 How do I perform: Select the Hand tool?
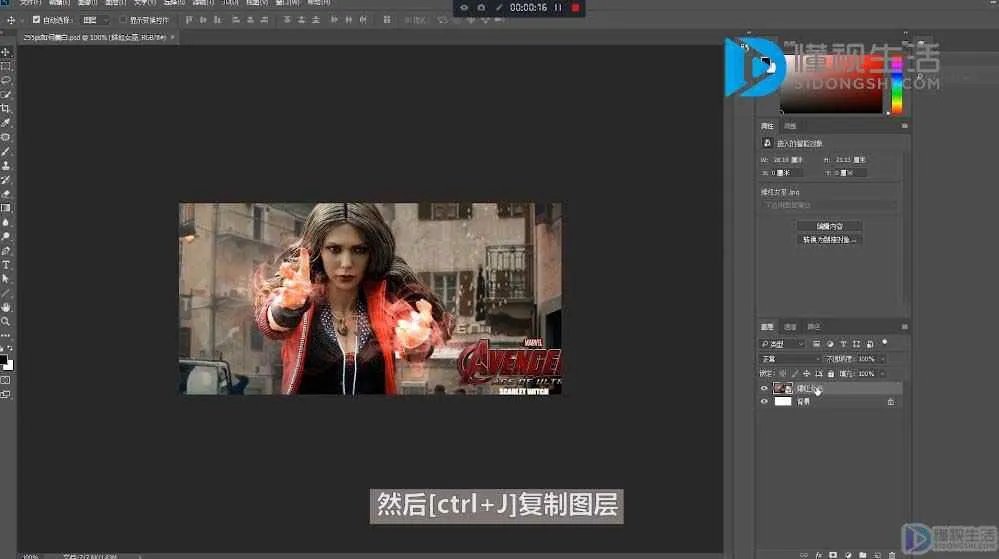coord(6,307)
